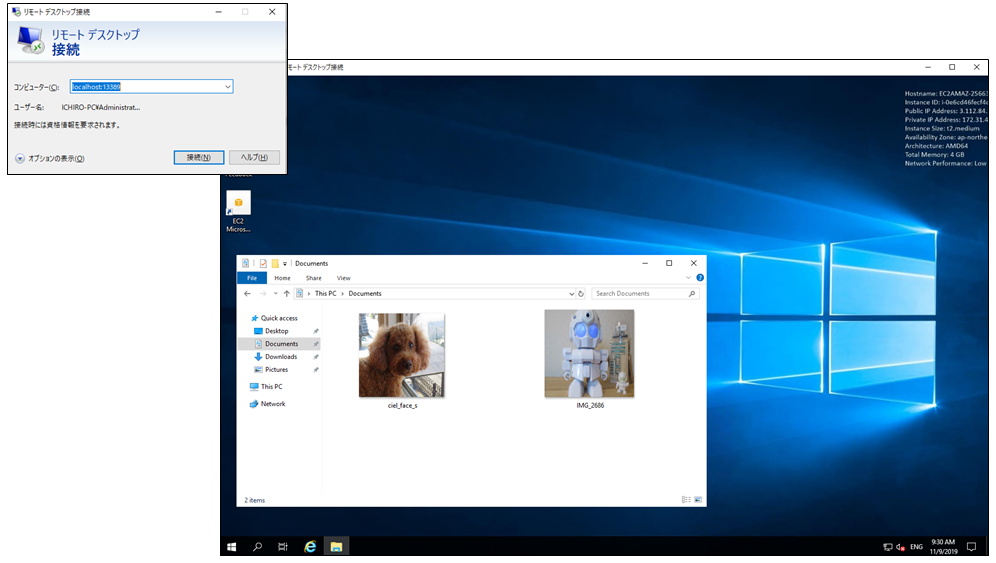Click the remote Windows Start button

tap(232, 547)
